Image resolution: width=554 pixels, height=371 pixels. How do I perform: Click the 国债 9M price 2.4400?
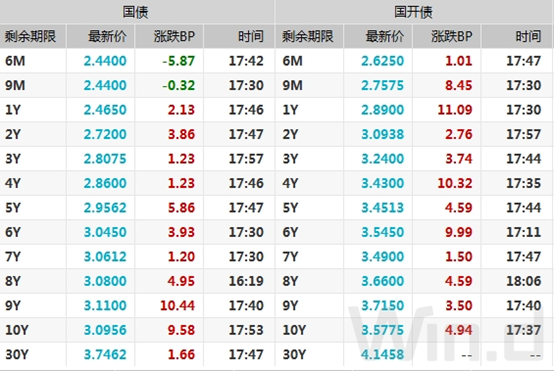click(x=105, y=85)
